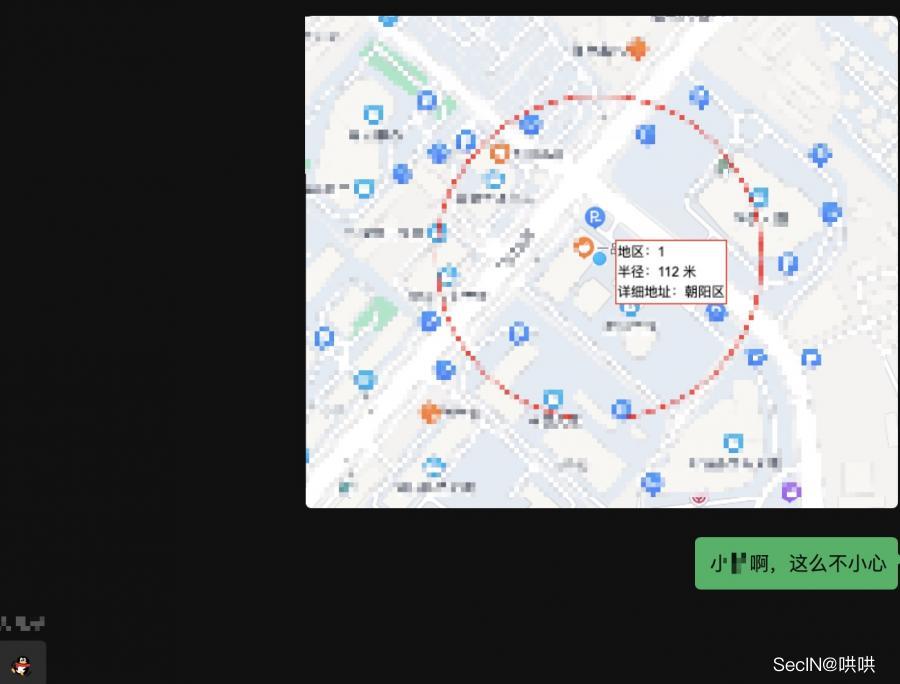900x684 pixels.
Task: Select the green chat bubble ending with 这么不小心
Action: (796, 563)
